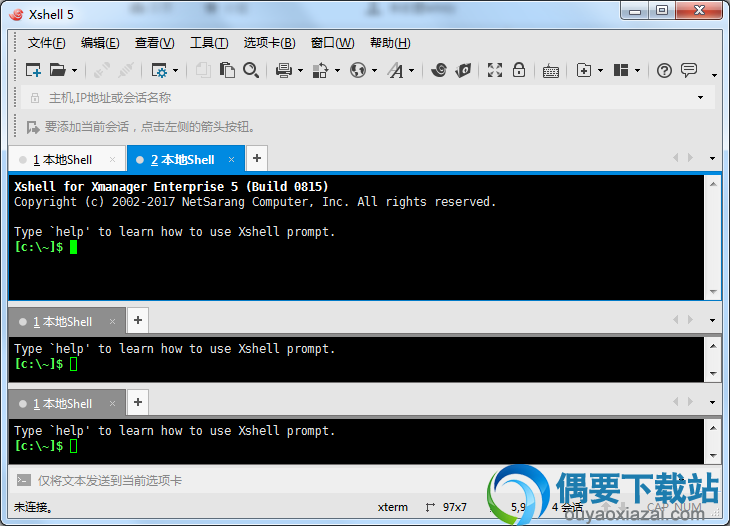Click the add-current-session arrow icon
Viewport: 730px width, 526px height.
pos(33,127)
